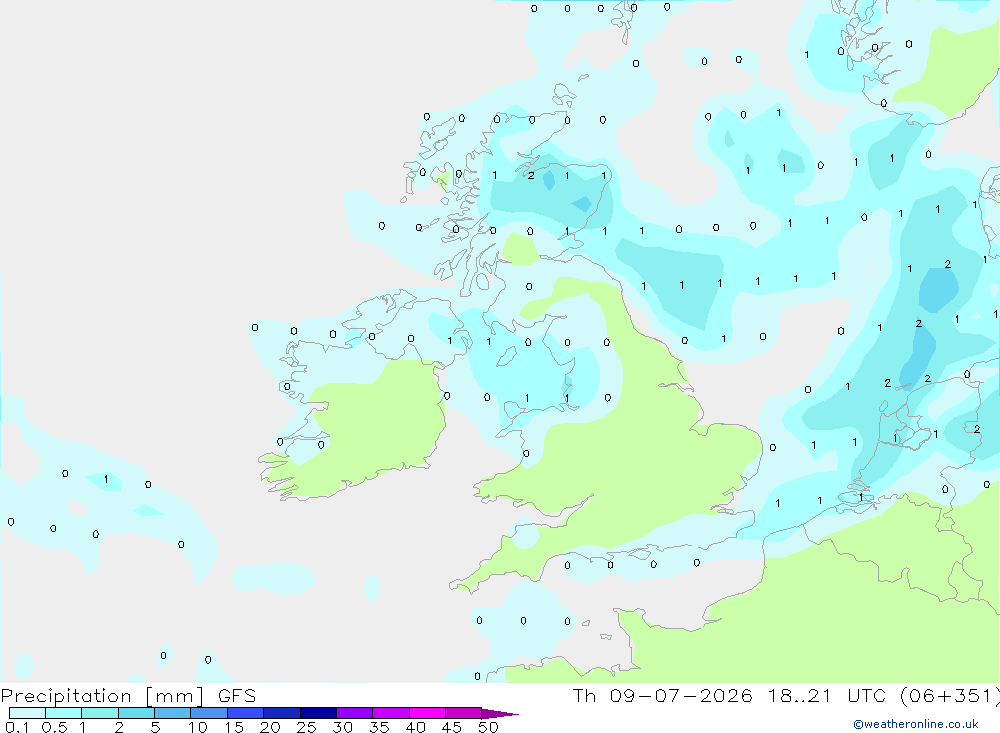The image size is (1000, 733).
Task: Click the legend value '25'
Action: point(306,727)
